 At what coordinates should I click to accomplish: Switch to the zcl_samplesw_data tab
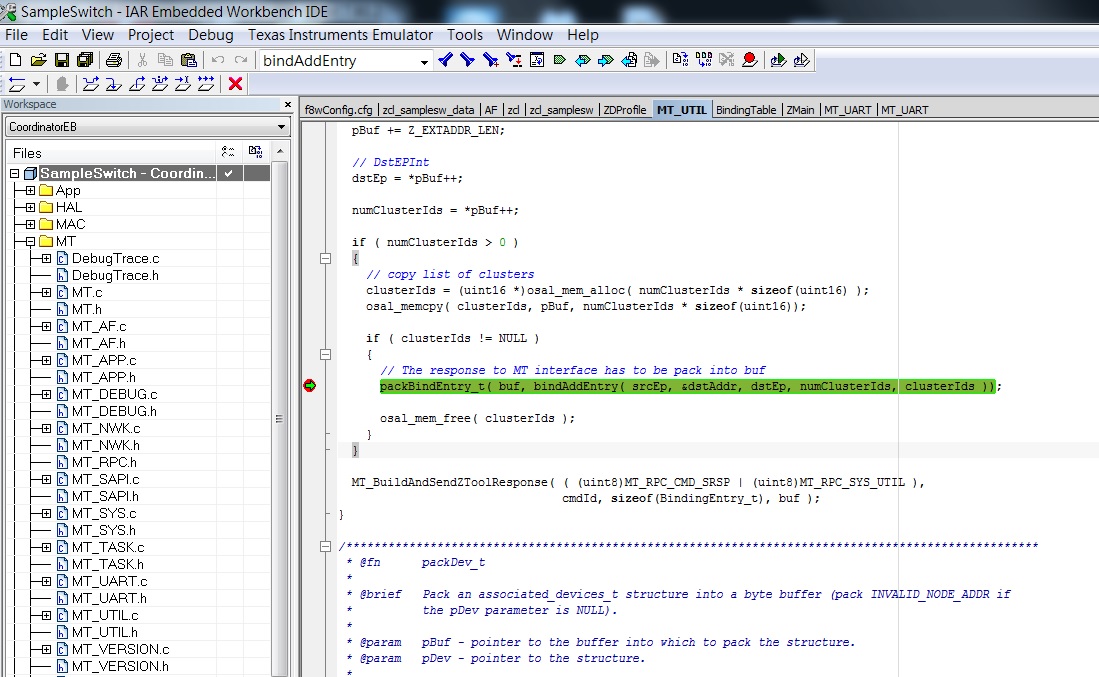[428, 110]
